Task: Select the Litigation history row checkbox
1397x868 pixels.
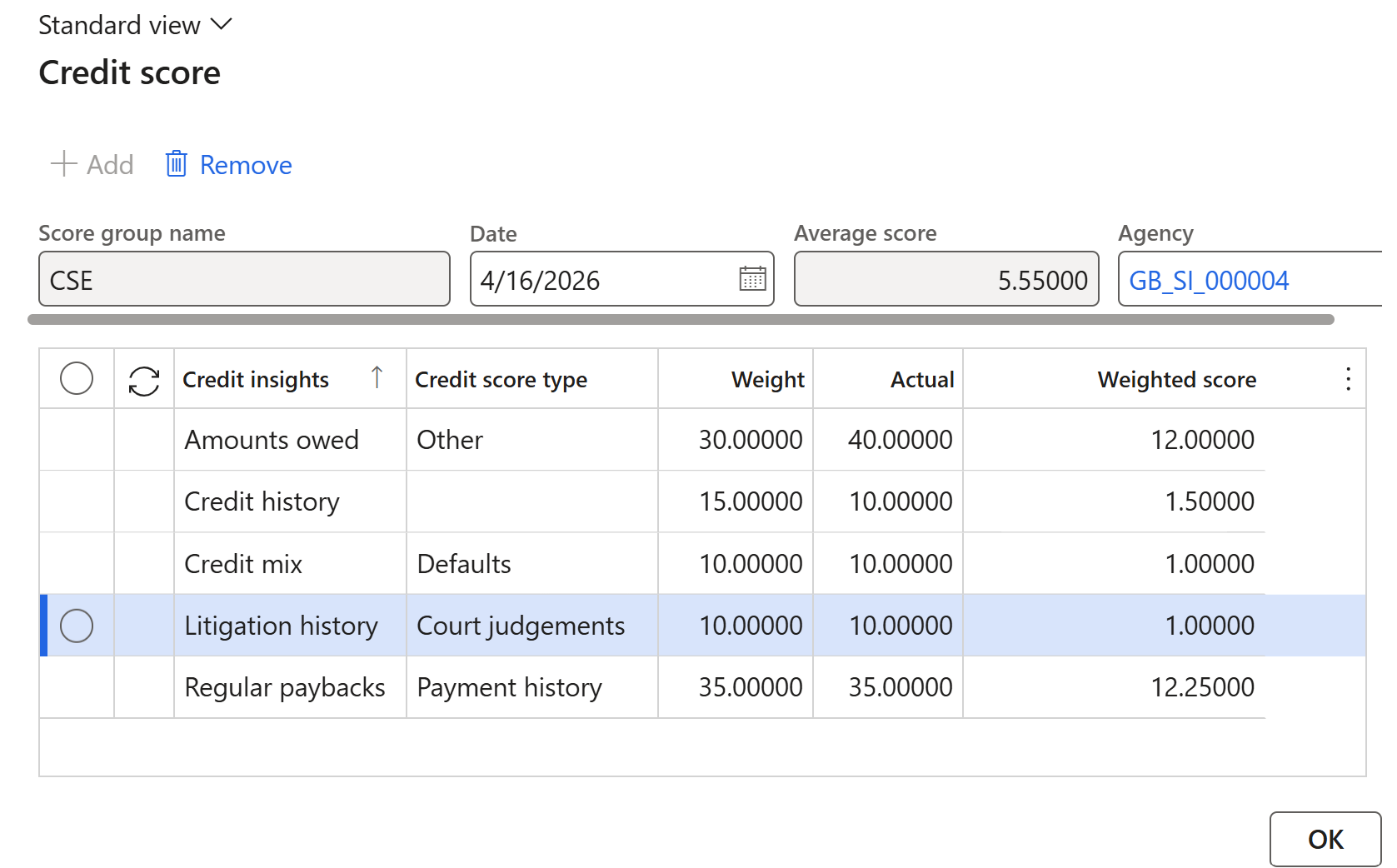Action: click(x=77, y=626)
